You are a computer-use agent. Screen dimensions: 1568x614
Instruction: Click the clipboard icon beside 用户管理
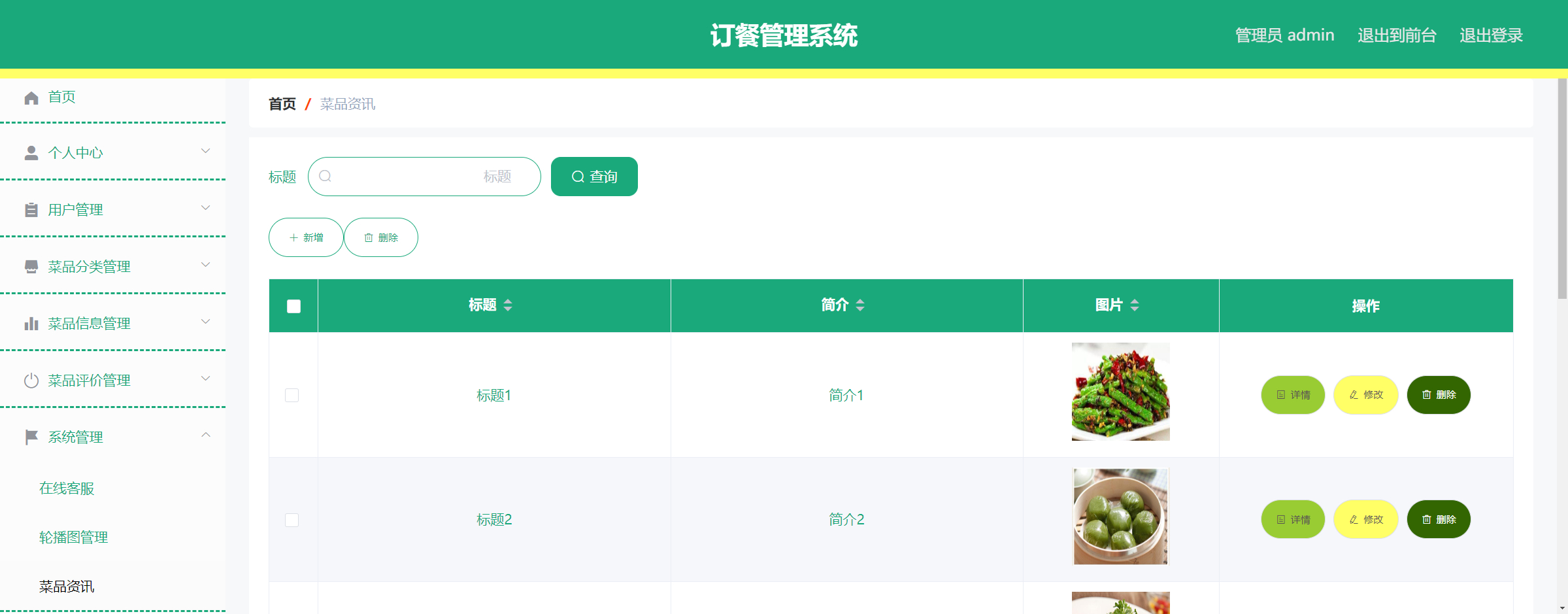[31, 209]
